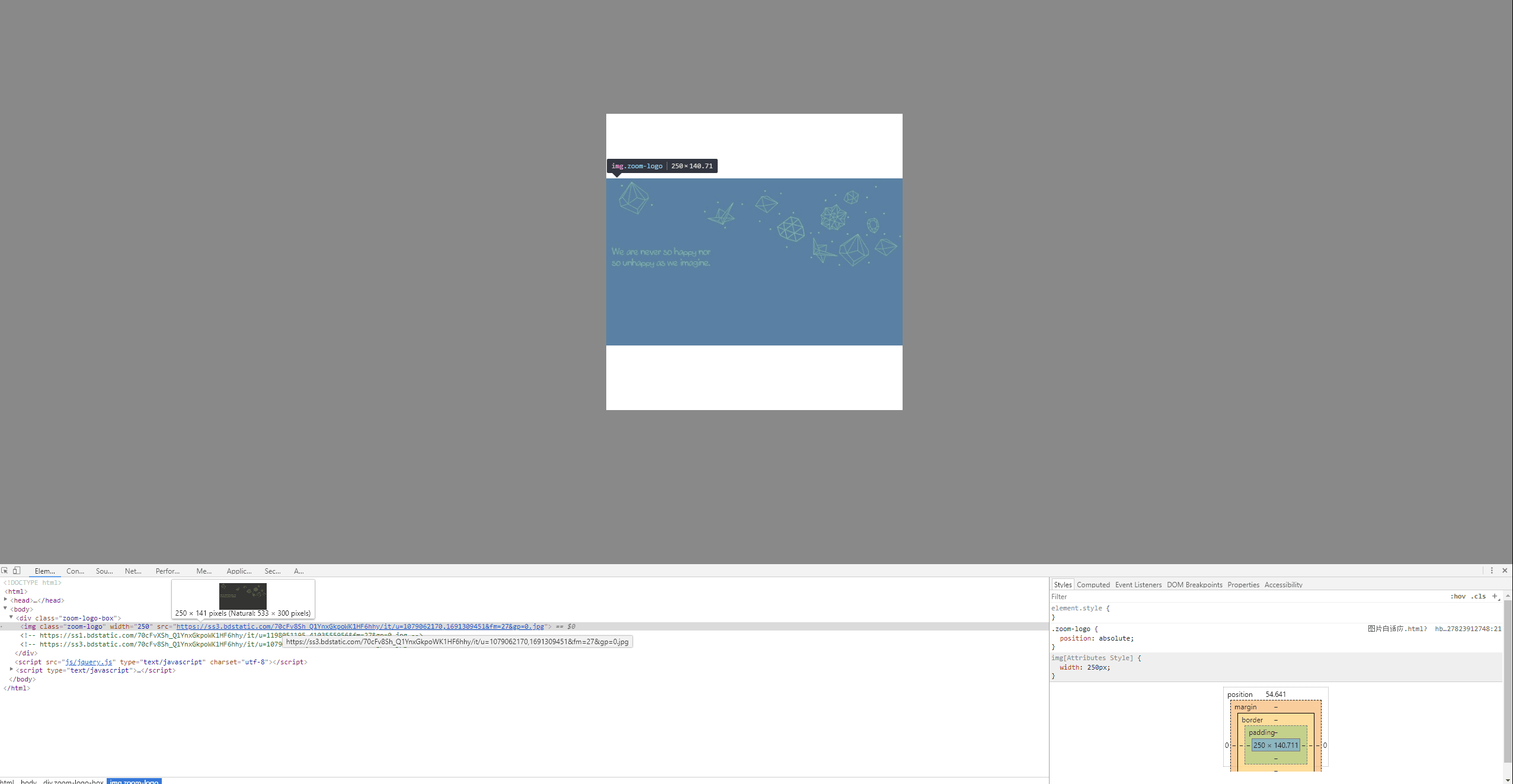Switch to the Elements tab
This screenshot has width=1513, height=784.
point(45,571)
